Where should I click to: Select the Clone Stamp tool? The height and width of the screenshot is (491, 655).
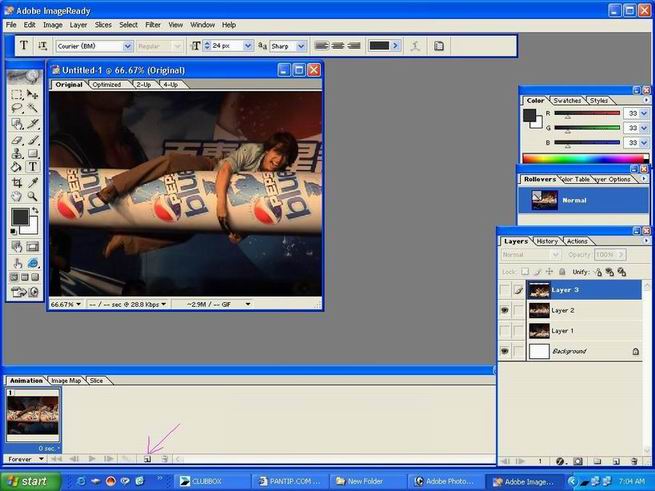[x=17, y=153]
